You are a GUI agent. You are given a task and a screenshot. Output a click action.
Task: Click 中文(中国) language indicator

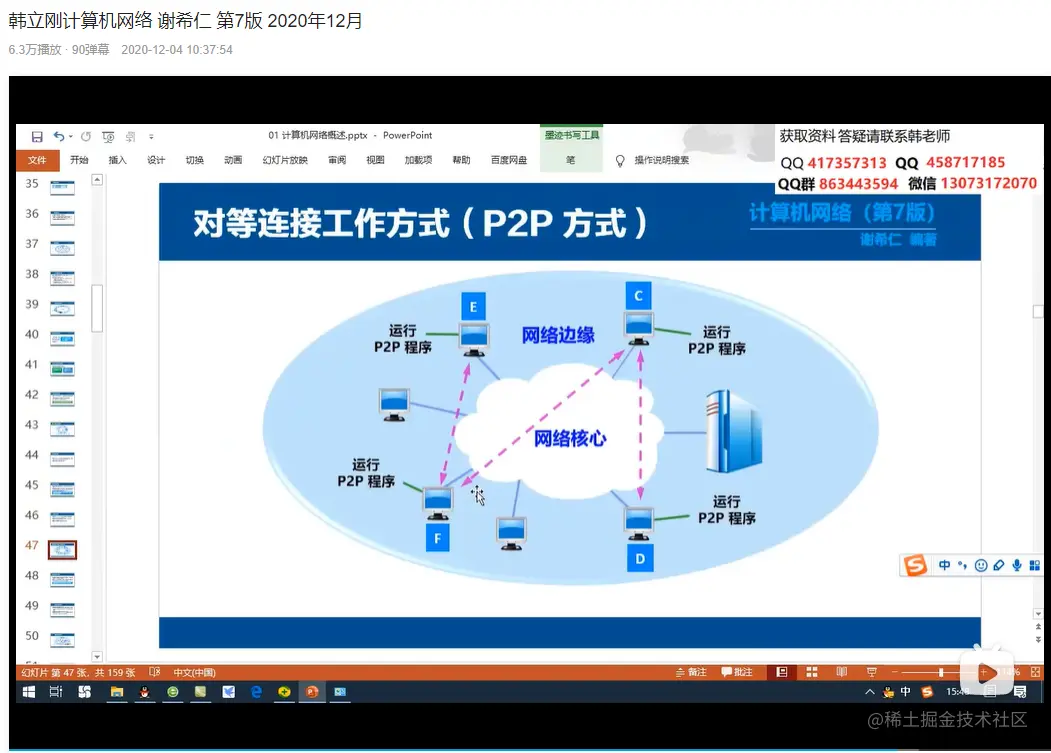click(x=194, y=673)
